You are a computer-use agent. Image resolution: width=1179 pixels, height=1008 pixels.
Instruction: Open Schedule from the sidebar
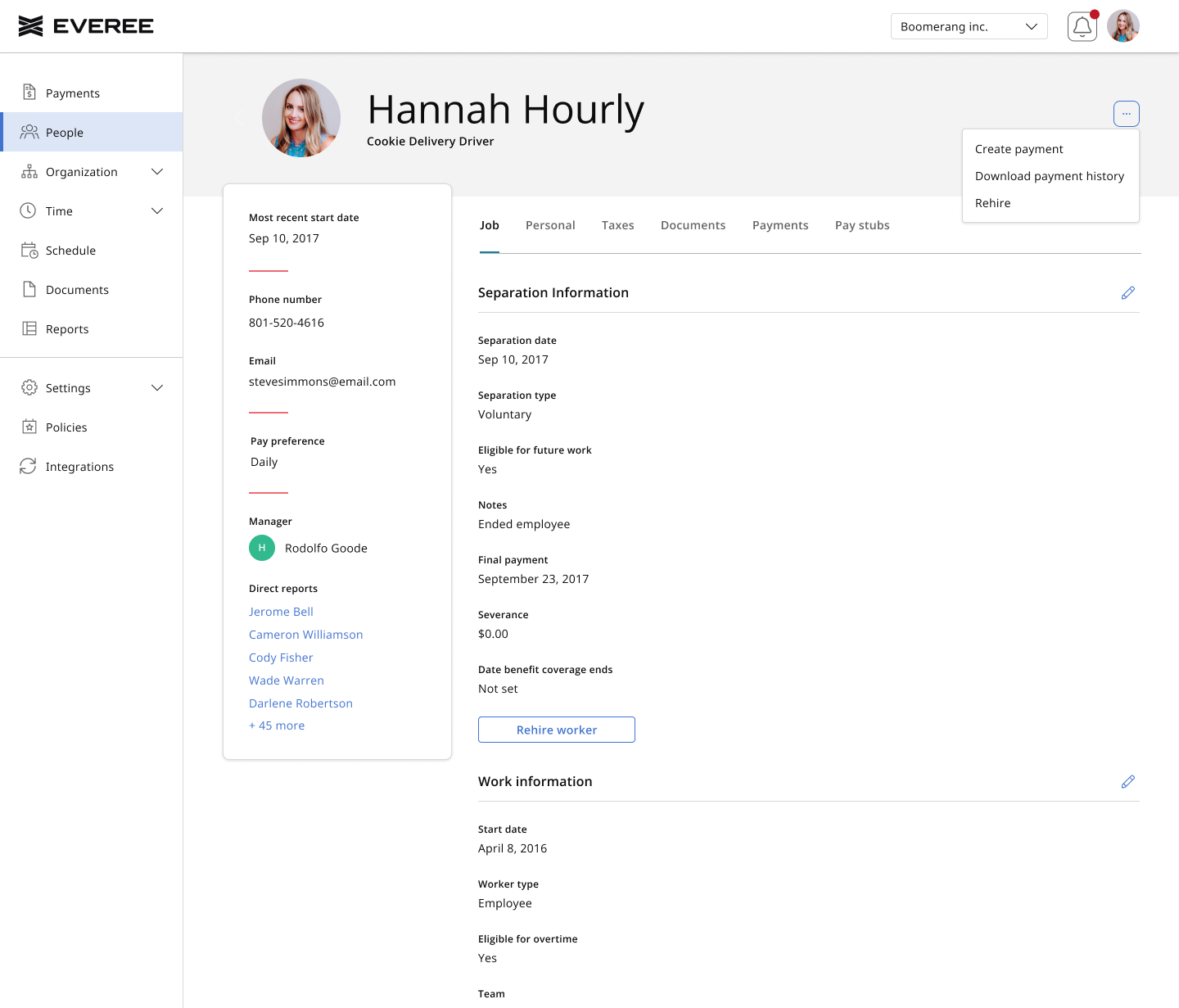point(91,250)
